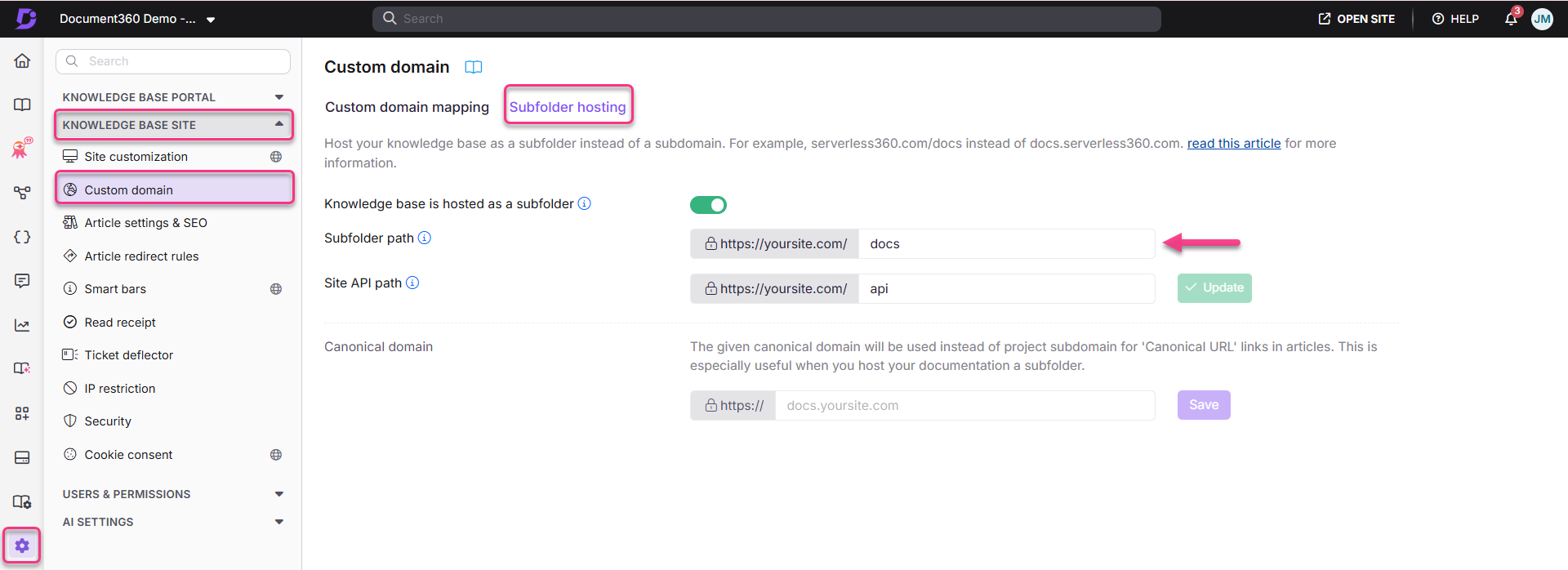The height and width of the screenshot is (570, 1568).
Task: Click globe icon on Cookie consent row
Action: tap(276, 455)
